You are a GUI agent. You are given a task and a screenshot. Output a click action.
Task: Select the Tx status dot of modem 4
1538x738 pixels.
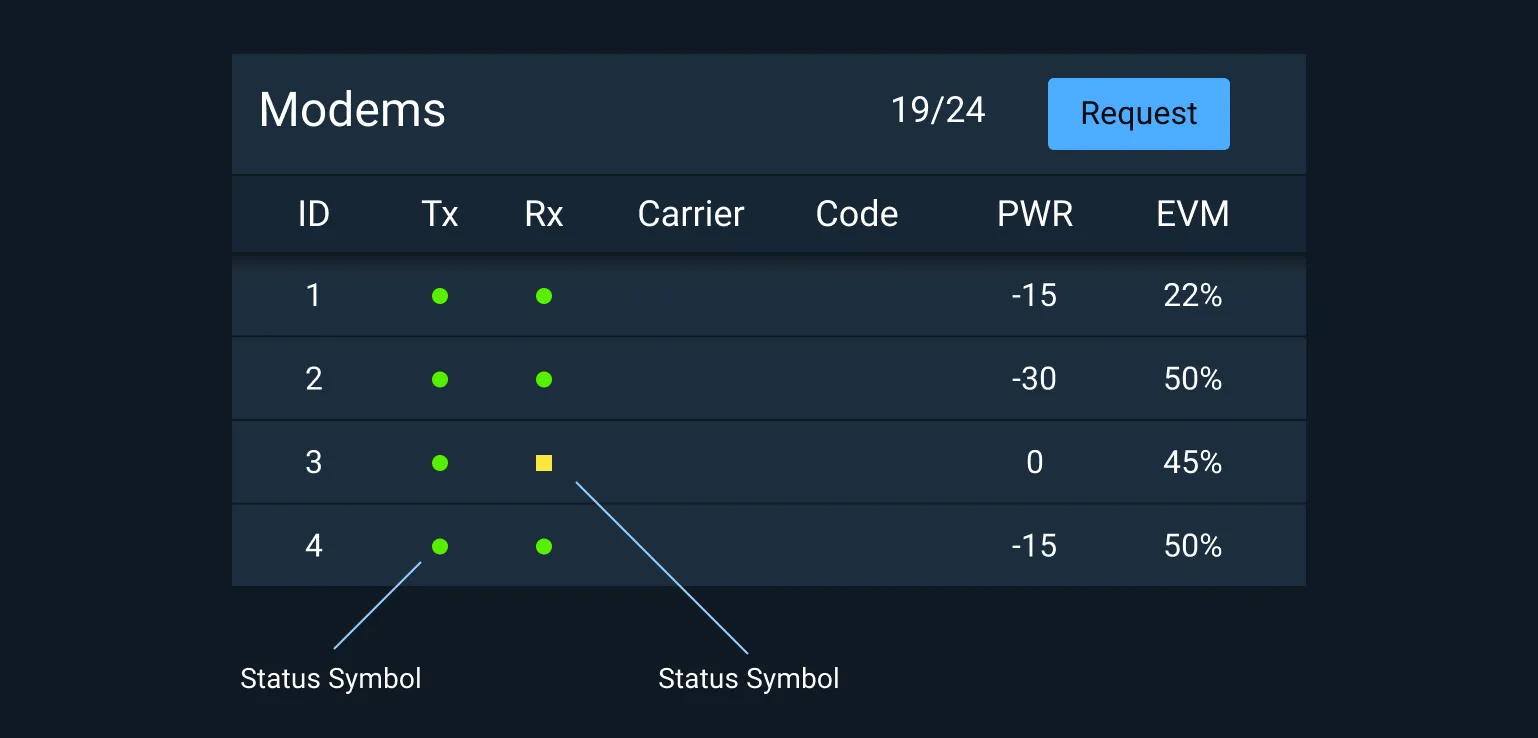pos(440,546)
